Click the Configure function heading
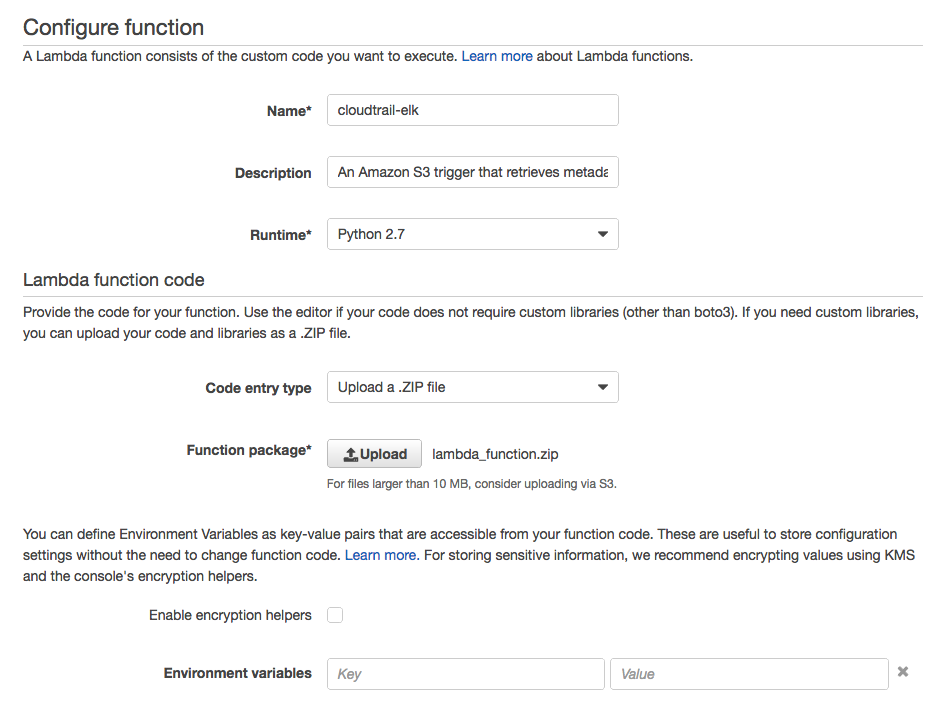941x705 pixels. [113, 28]
